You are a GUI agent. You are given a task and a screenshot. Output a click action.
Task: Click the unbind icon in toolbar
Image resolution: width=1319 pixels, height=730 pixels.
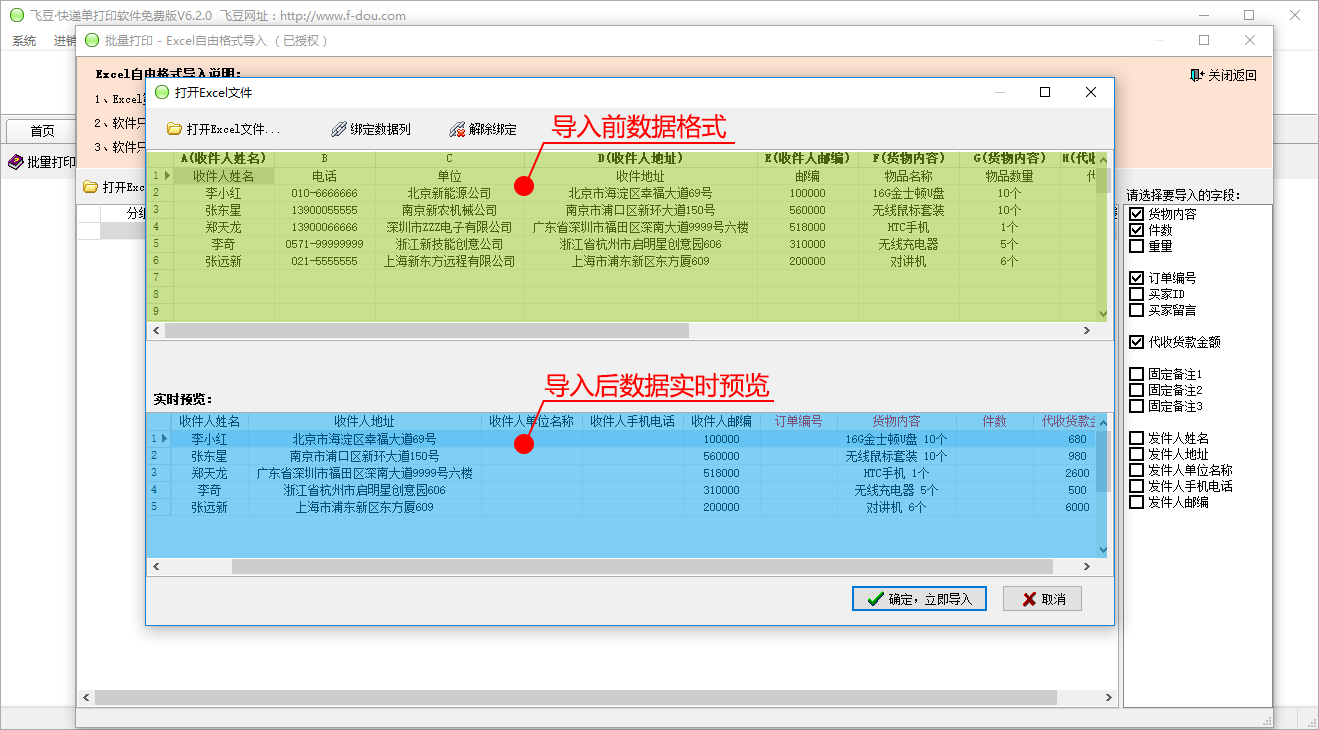(x=457, y=129)
